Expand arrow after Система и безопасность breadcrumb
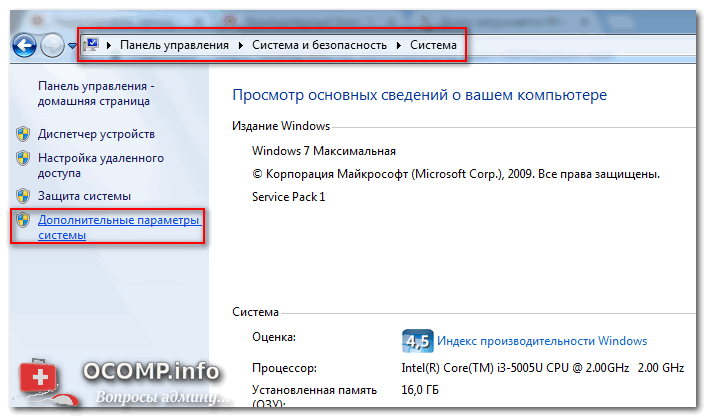This screenshot has width=707, height=418. pos(399,45)
